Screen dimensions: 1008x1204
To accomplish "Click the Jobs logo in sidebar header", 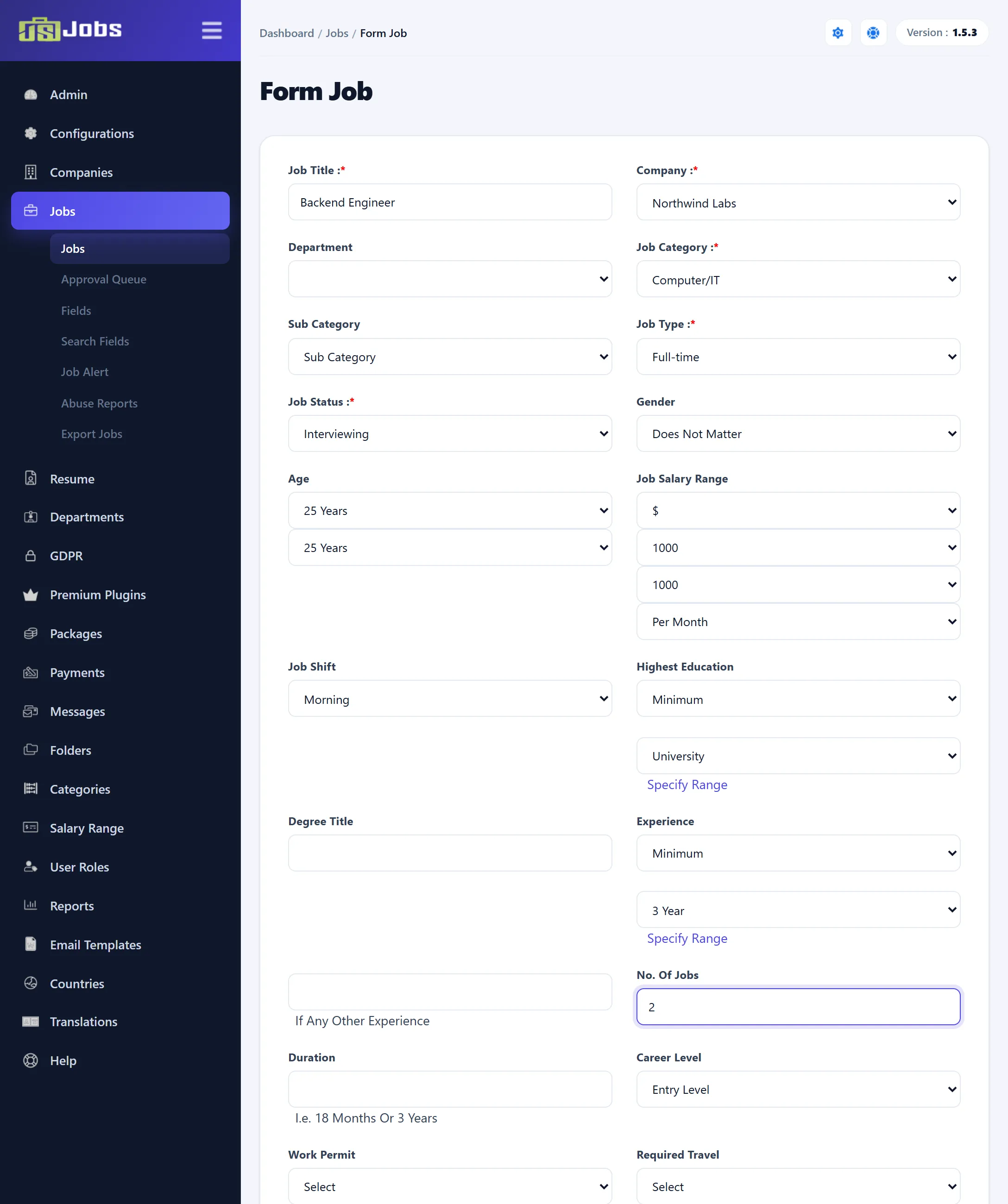I will click(70, 29).
